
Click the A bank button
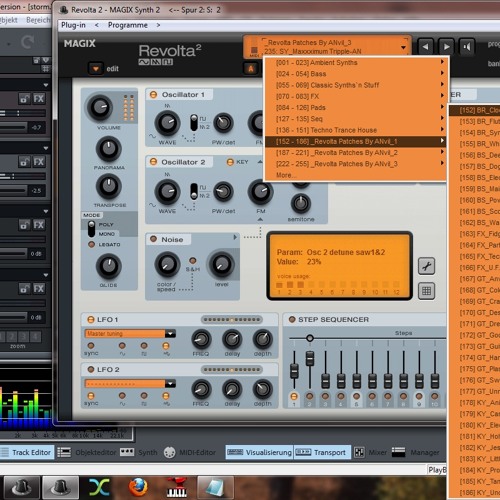(x=251, y=69)
